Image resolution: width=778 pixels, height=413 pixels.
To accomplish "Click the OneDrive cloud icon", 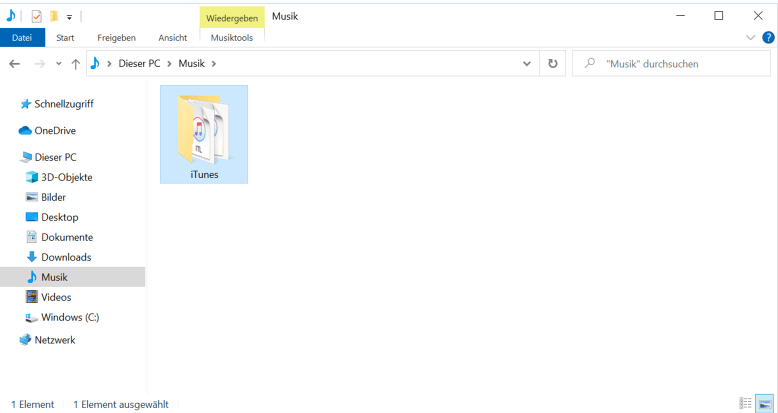I will tap(25, 131).
